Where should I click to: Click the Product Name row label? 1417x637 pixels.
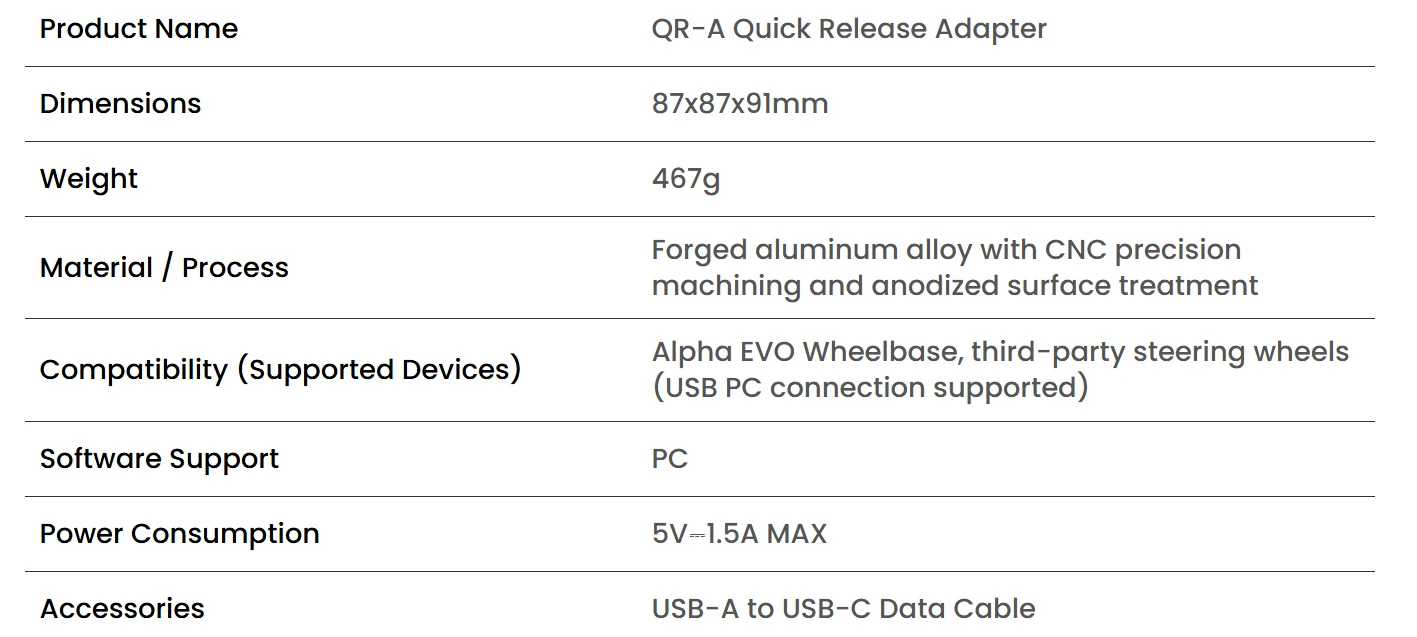139,29
